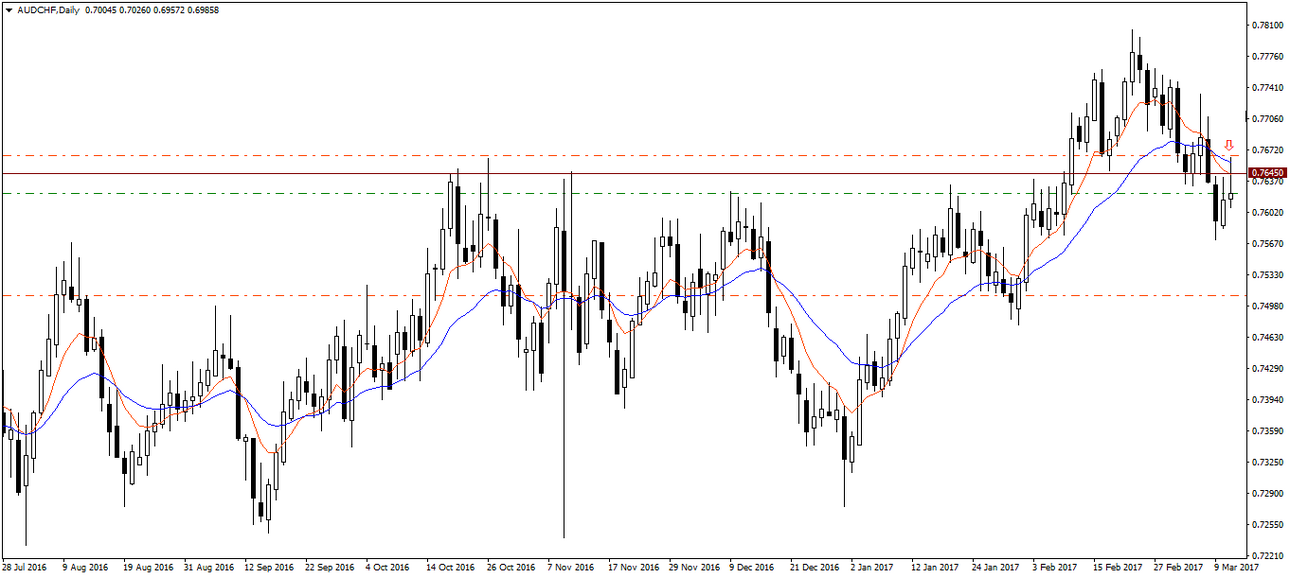
Task: Click the 0.73590 price axis label
Action: 1268,431
